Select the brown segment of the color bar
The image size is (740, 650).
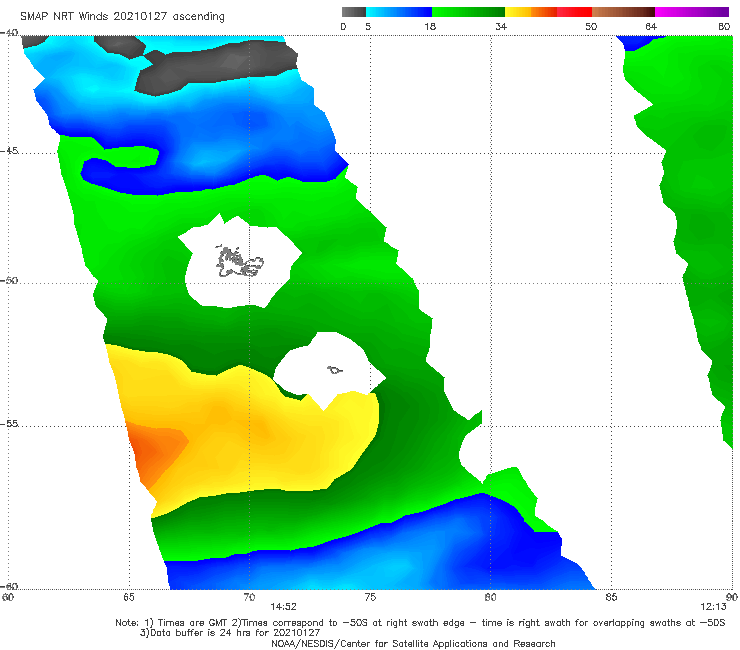click(623, 12)
